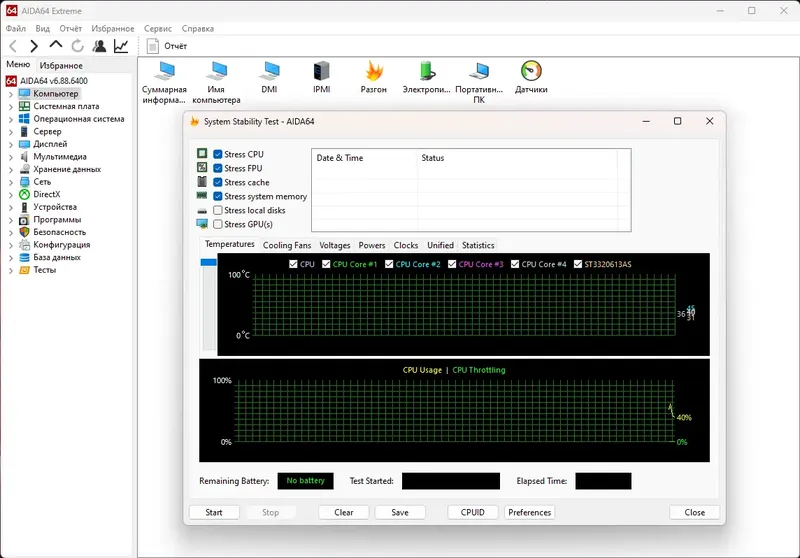Select the Тесты item in the tree
The image size is (800, 558).
coord(44,270)
